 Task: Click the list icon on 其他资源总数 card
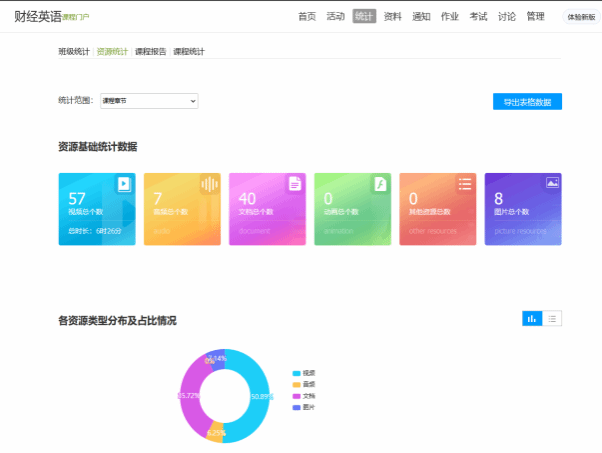click(x=465, y=184)
